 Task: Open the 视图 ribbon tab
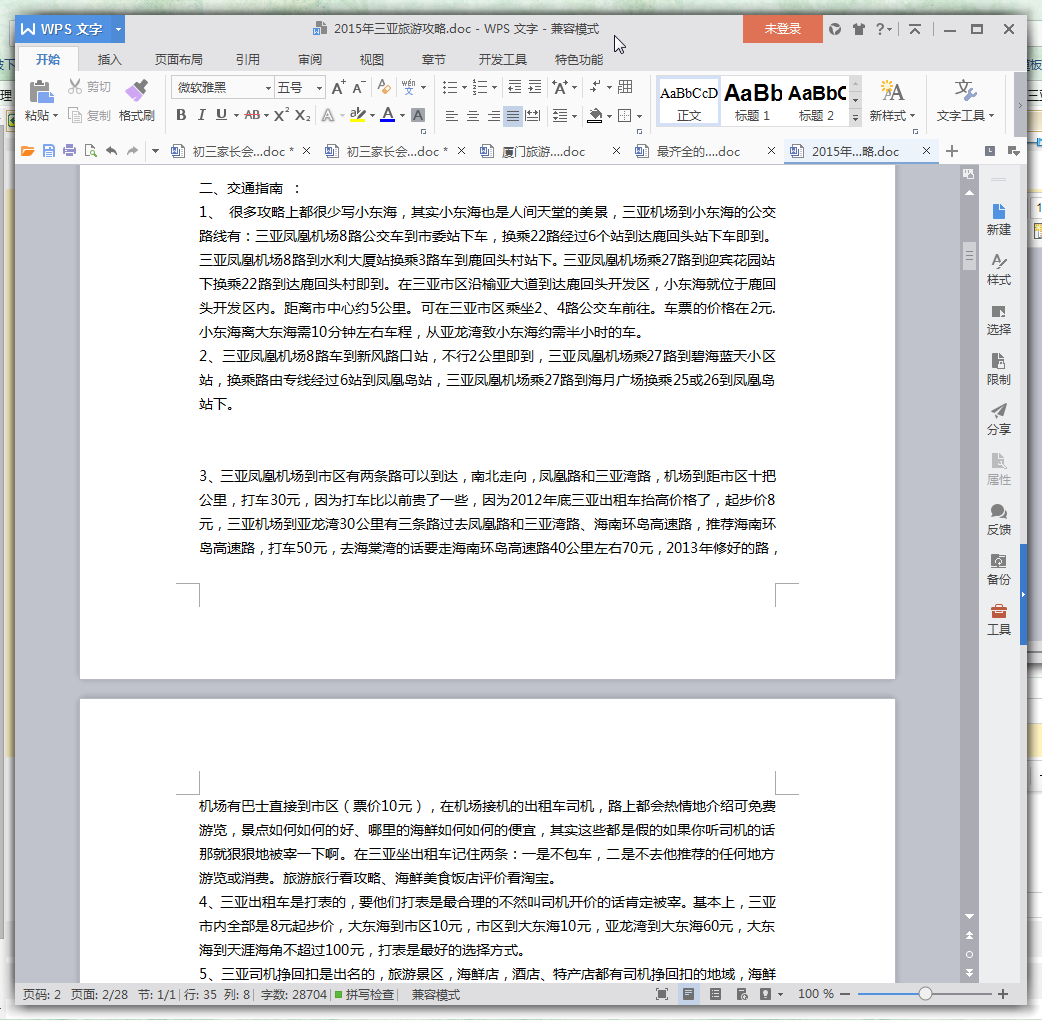[371, 60]
